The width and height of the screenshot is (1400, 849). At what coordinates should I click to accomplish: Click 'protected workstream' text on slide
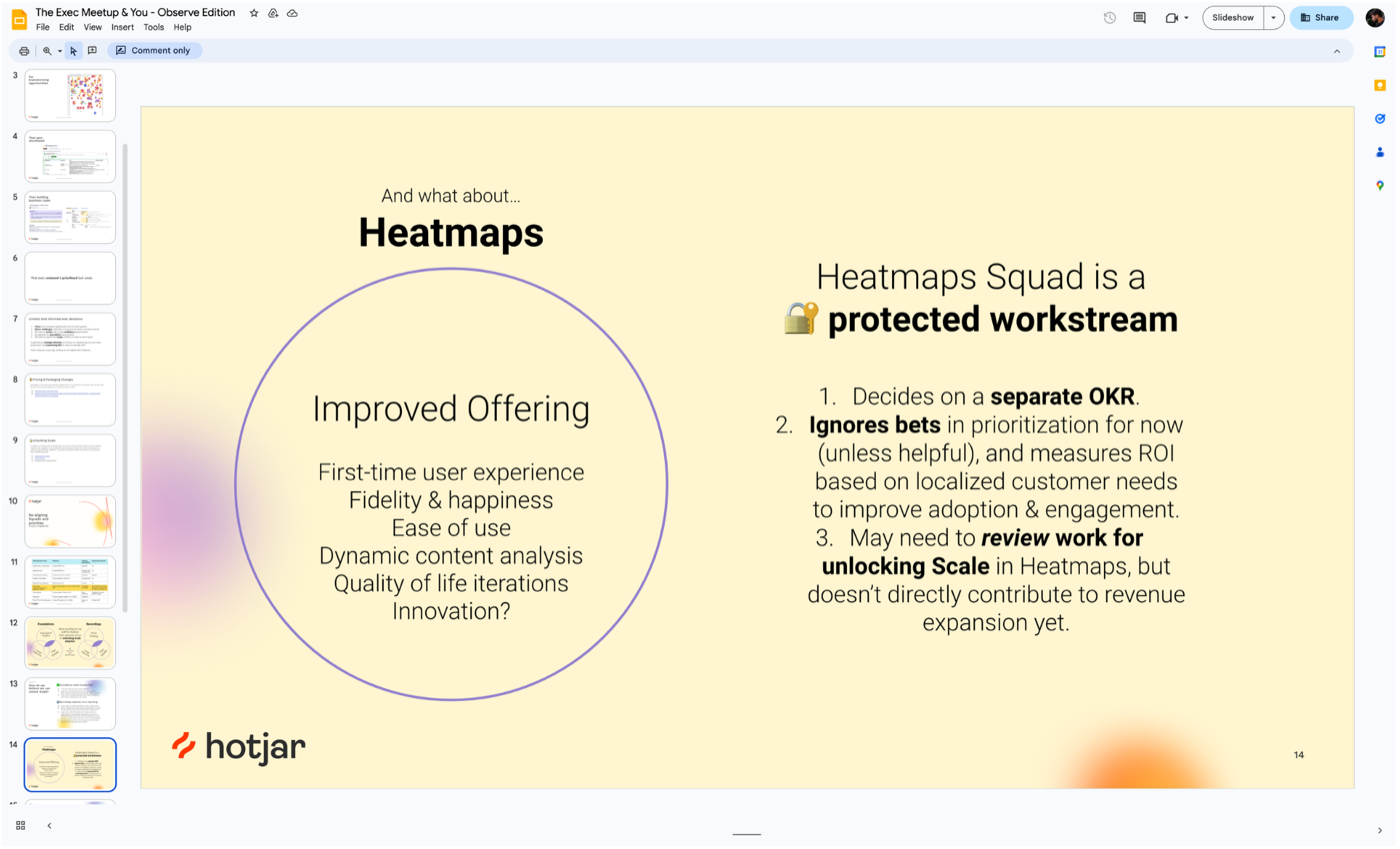coord(1003,320)
